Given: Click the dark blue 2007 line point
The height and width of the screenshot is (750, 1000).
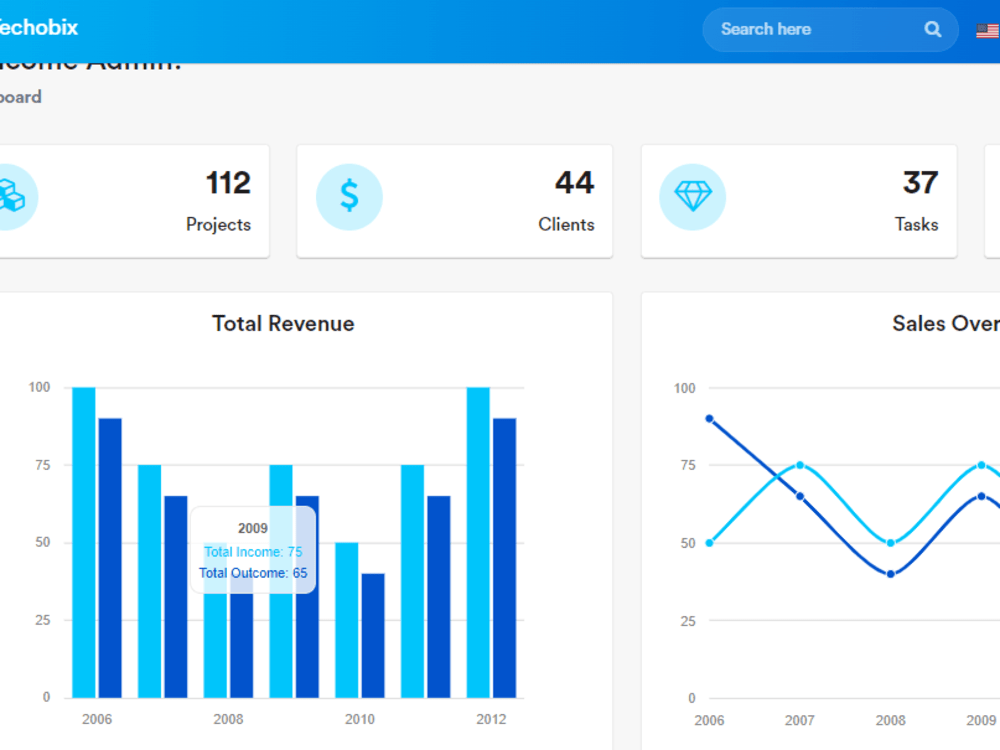Looking at the screenshot, I should pos(800,496).
